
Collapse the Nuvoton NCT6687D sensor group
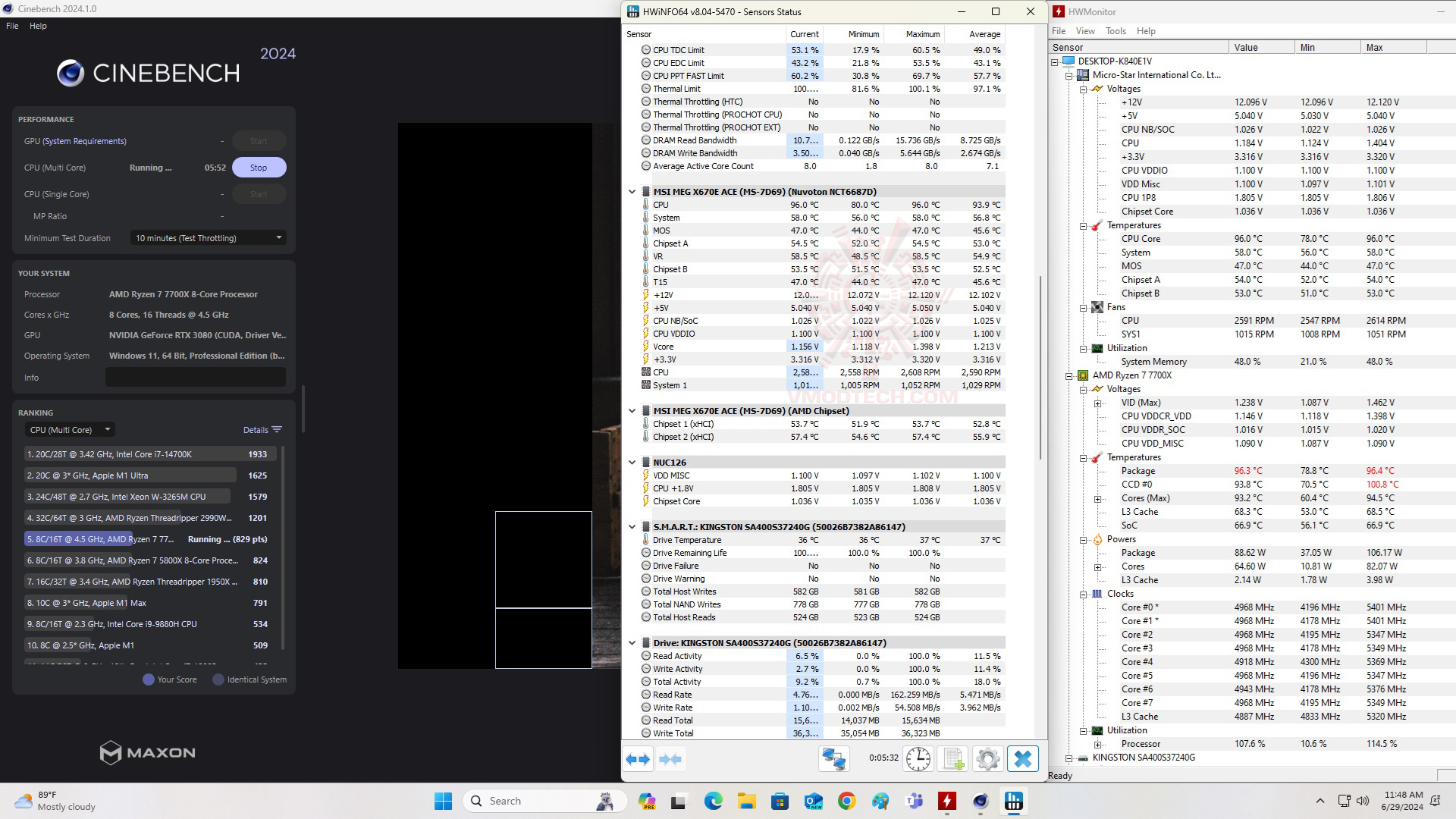632,192
